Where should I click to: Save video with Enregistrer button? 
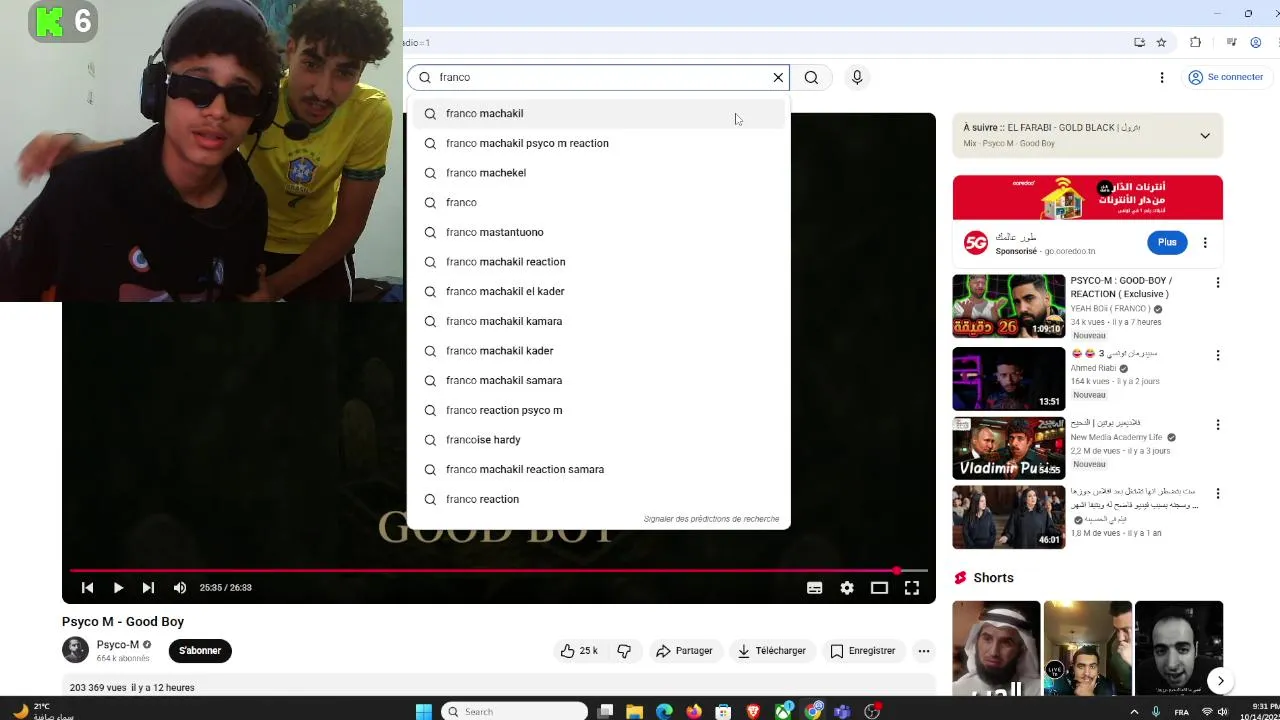coord(863,651)
